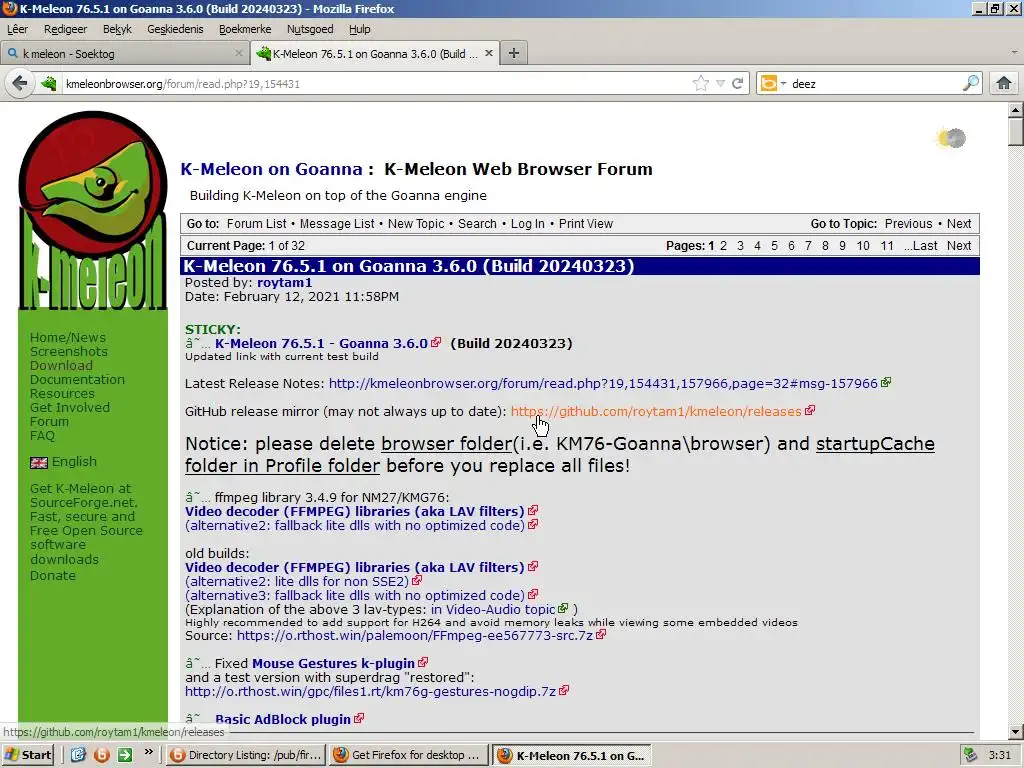Open the in Video-Audio topic link
The width and height of the screenshot is (1024, 768).
point(492,609)
